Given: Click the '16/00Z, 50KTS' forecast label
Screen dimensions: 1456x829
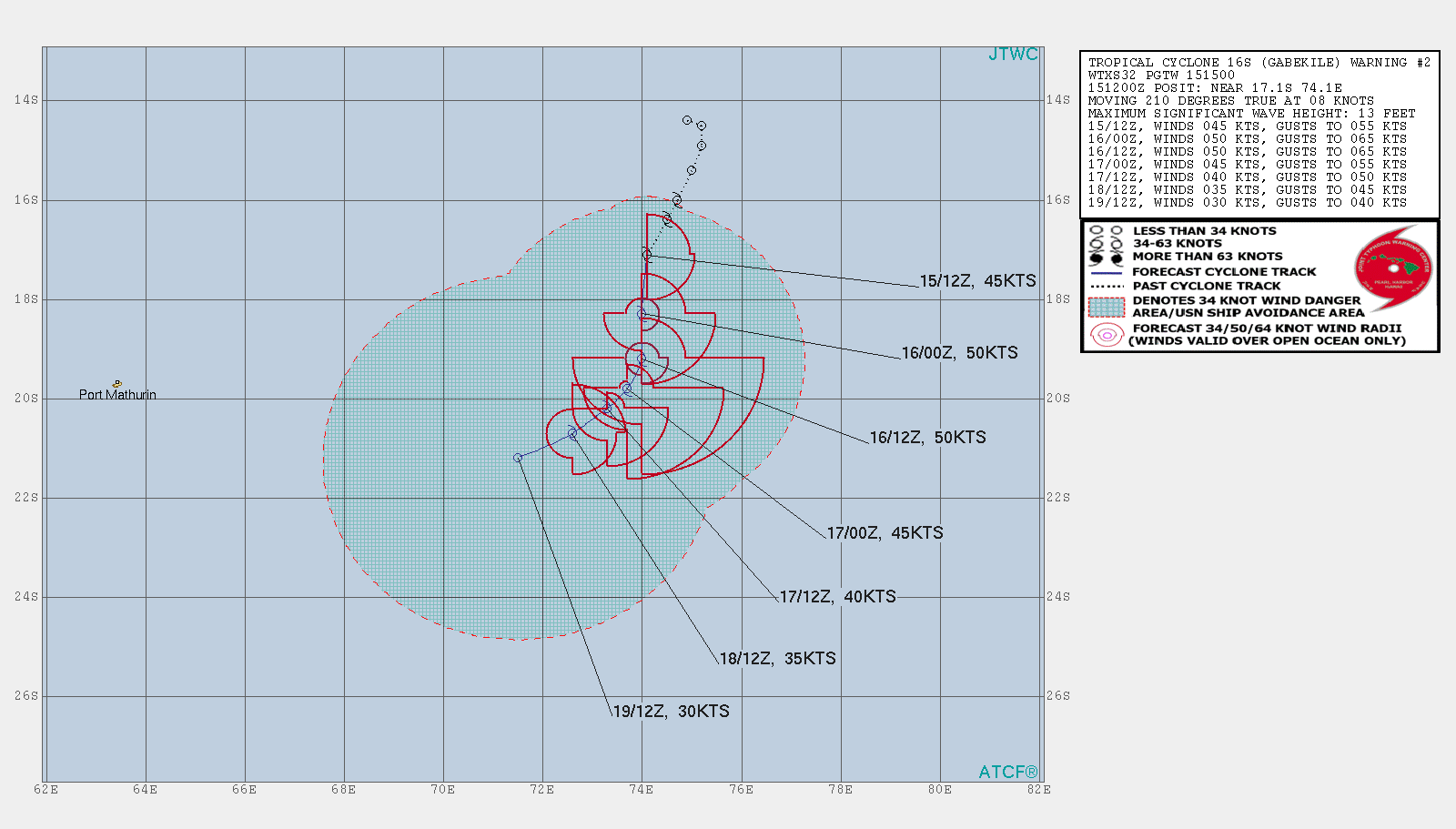Looking at the screenshot, I should tap(959, 353).
